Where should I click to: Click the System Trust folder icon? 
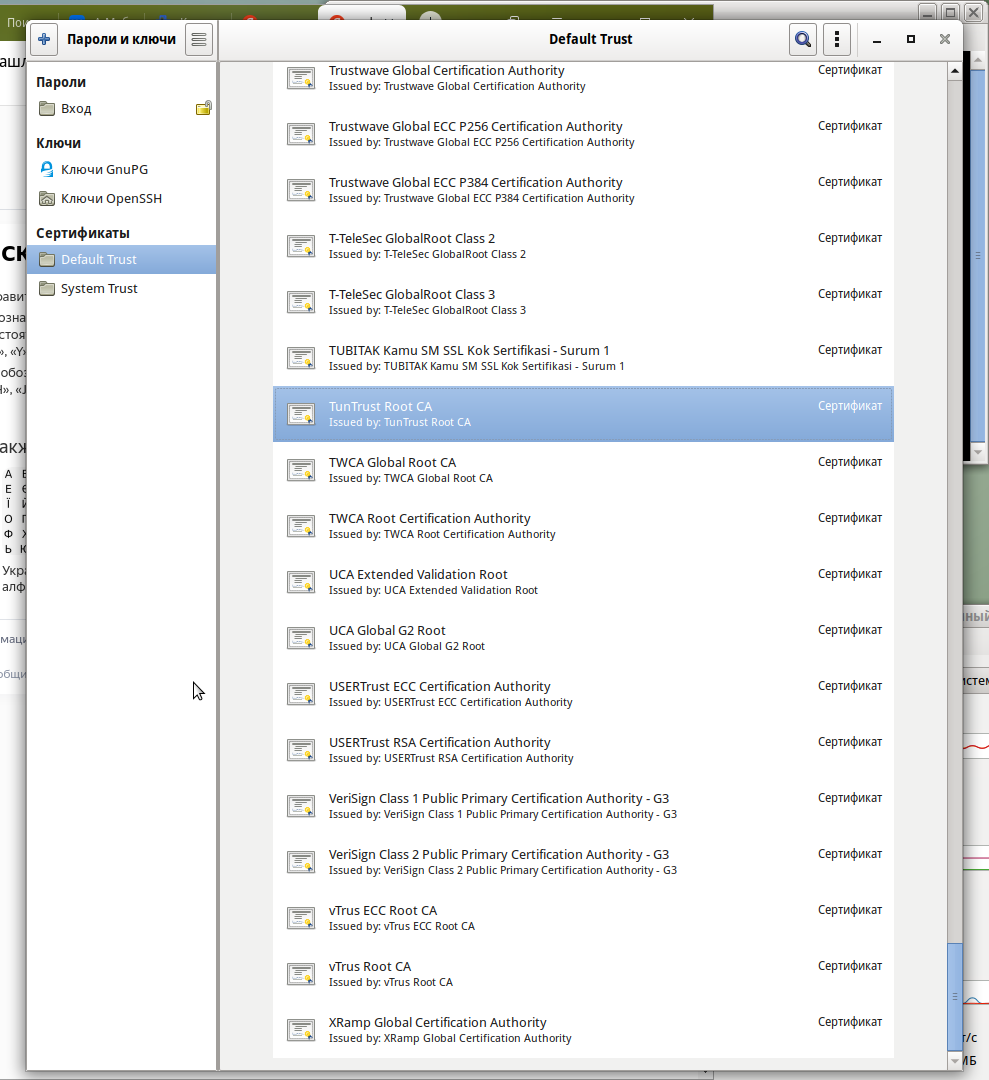pos(47,289)
